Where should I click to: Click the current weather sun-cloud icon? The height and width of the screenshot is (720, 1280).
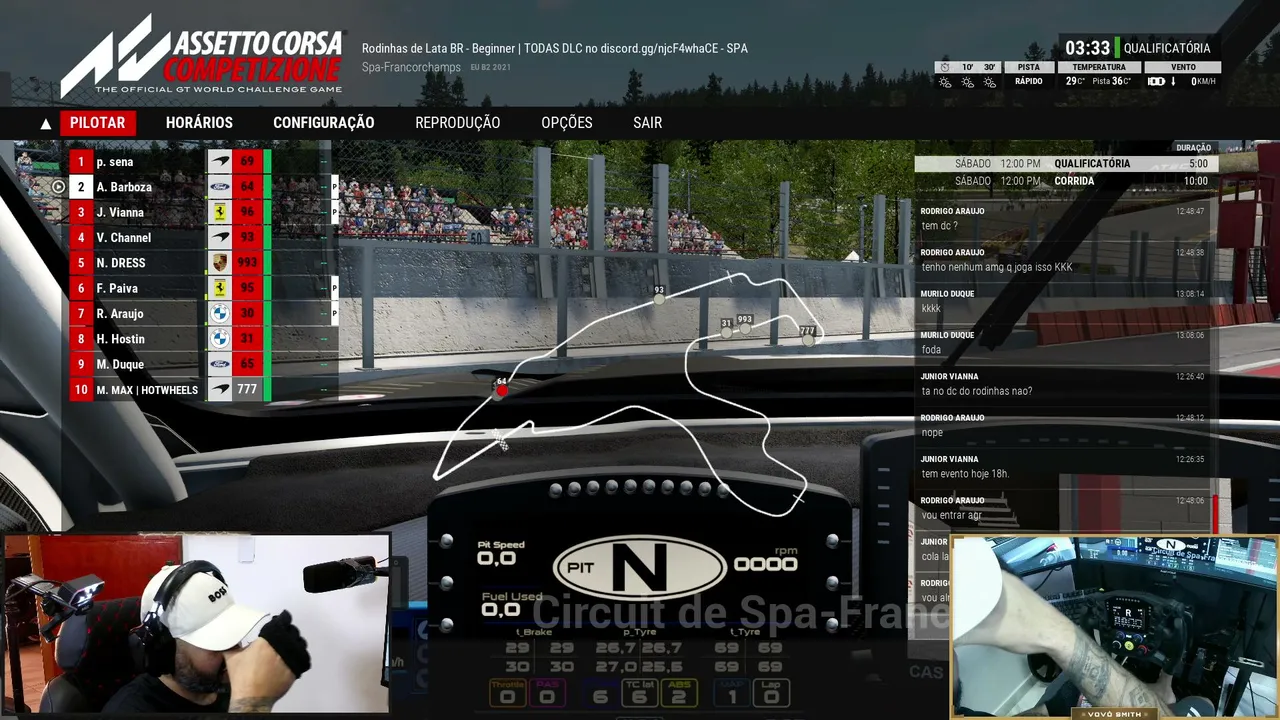tap(945, 82)
